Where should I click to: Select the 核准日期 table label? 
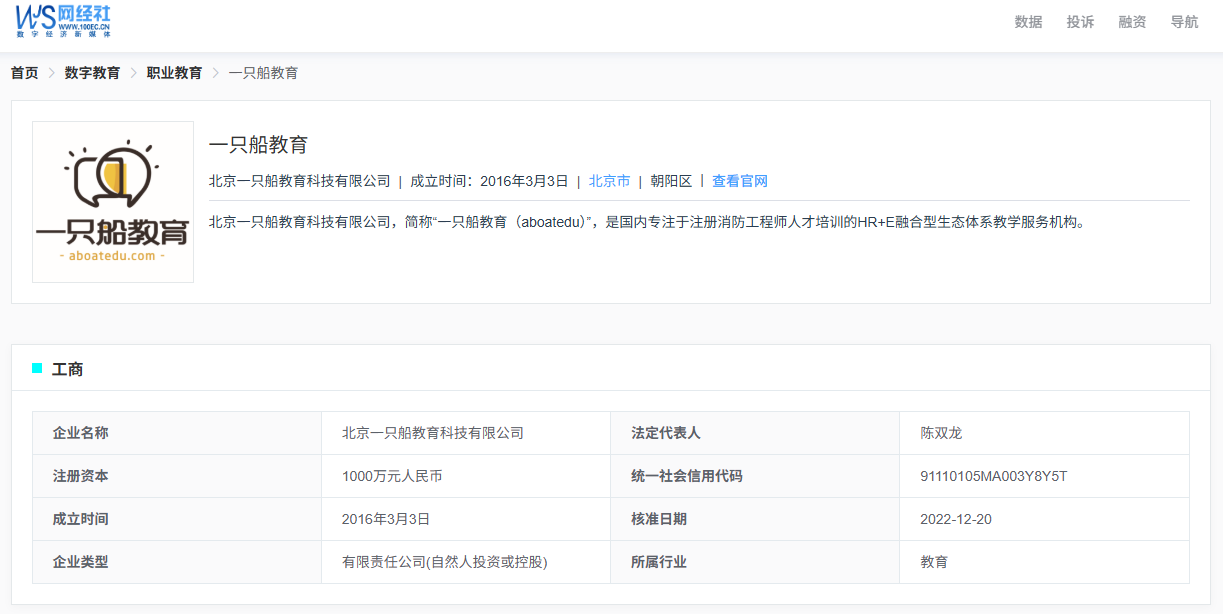[x=659, y=519]
